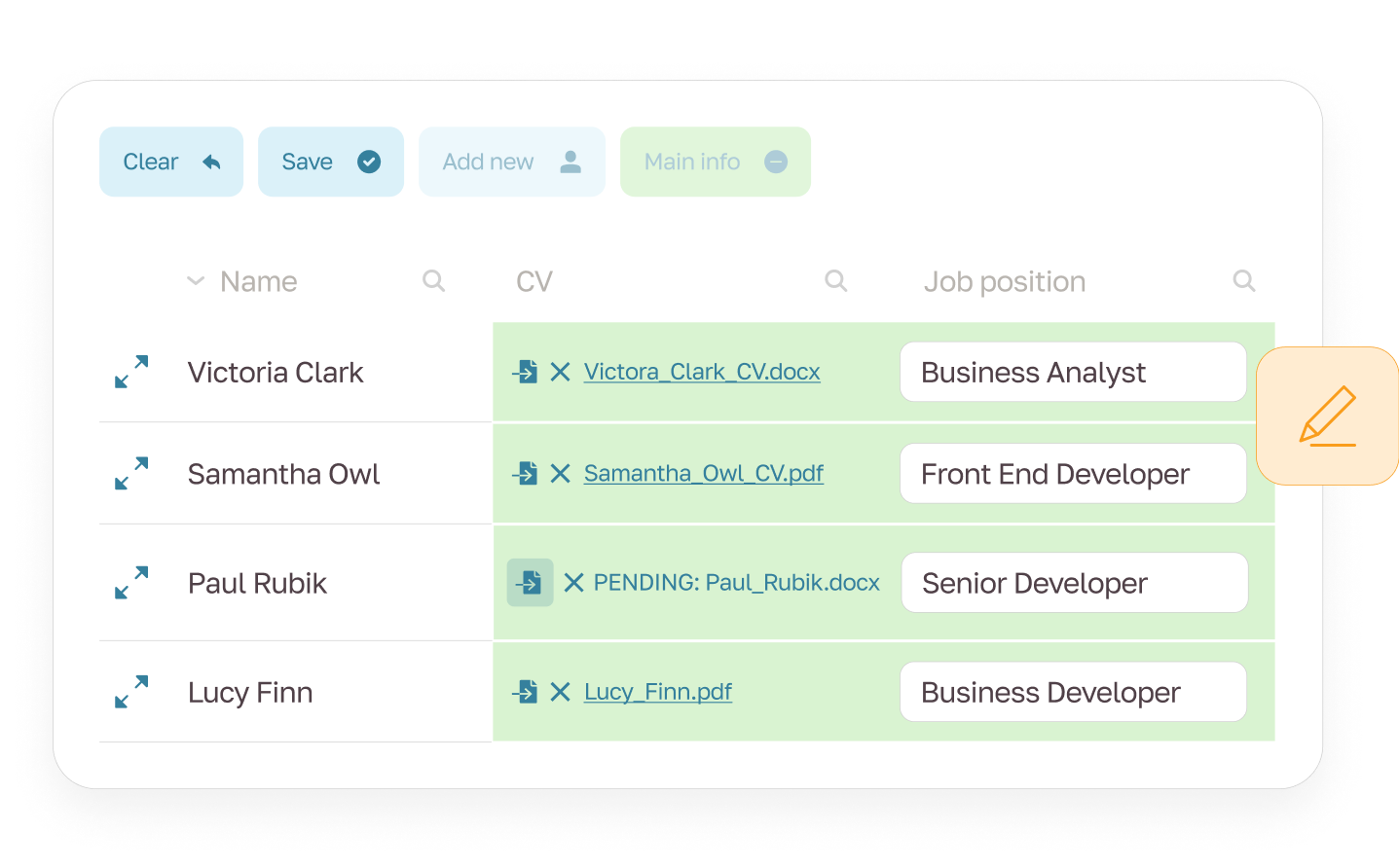
Task: Save the changes
Action: (330, 162)
